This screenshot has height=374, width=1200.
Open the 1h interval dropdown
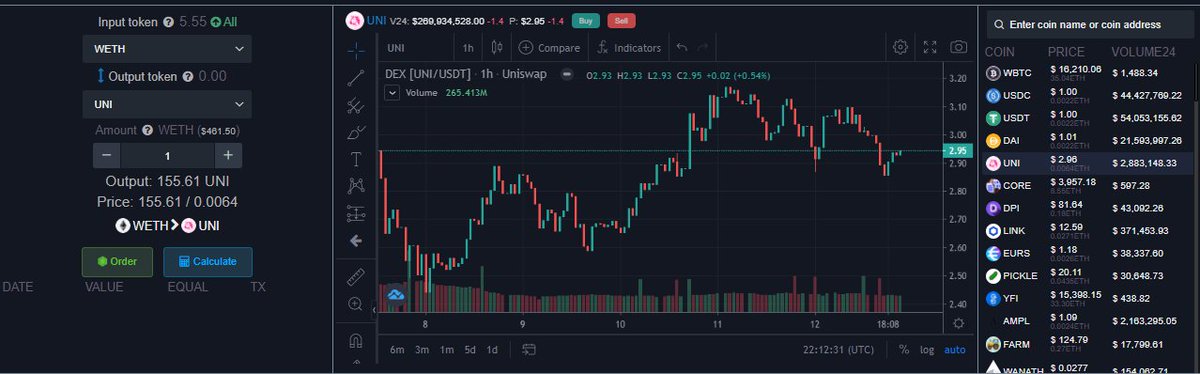tap(468, 47)
